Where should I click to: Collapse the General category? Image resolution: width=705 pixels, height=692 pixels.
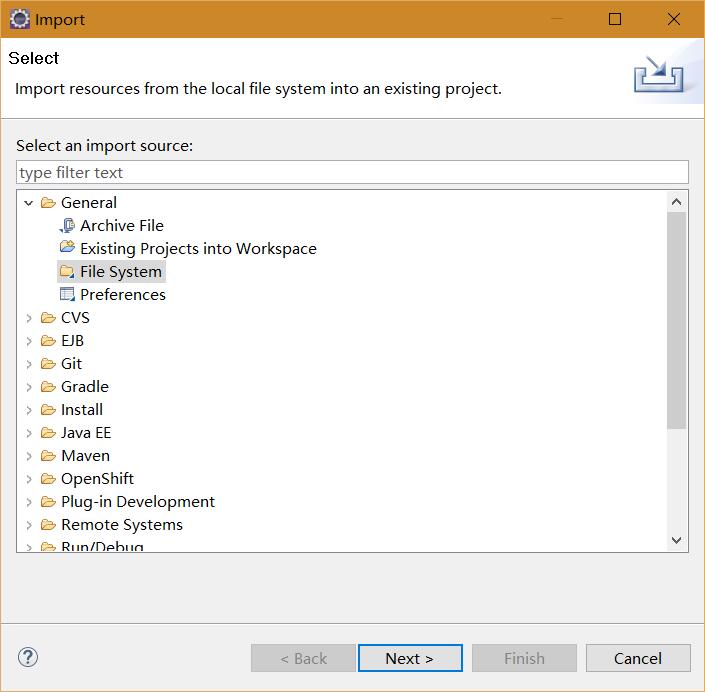(x=29, y=203)
